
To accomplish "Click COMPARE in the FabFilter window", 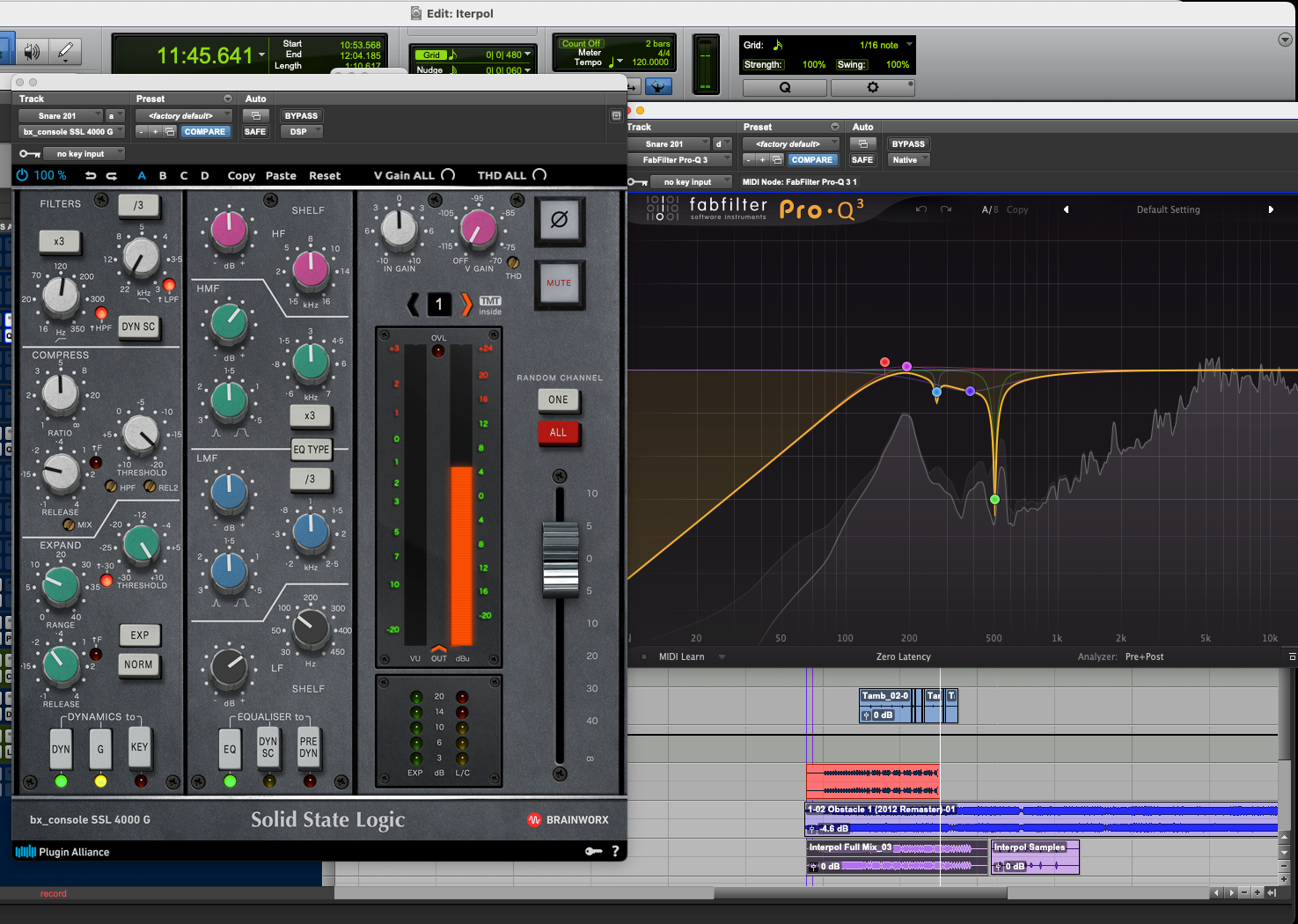I will [811, 159].
